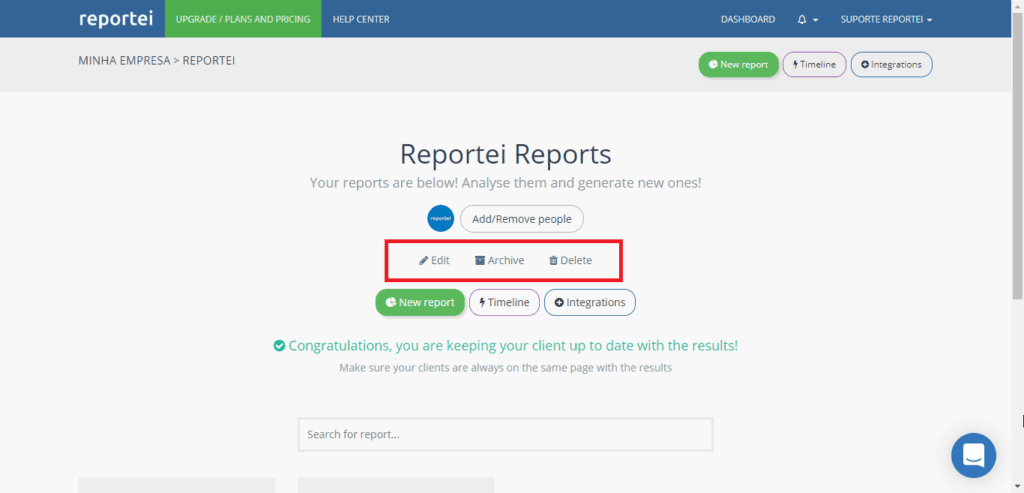The image size is (1024, 493).
Task: Expand the Suporte Reportei user menu
Action: (x=886, y=20)
